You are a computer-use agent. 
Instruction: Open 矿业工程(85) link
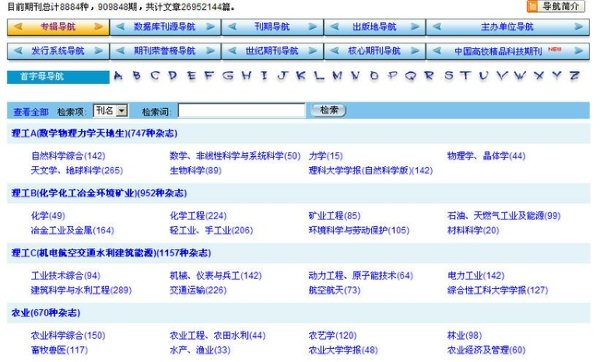tap(334, 215)
